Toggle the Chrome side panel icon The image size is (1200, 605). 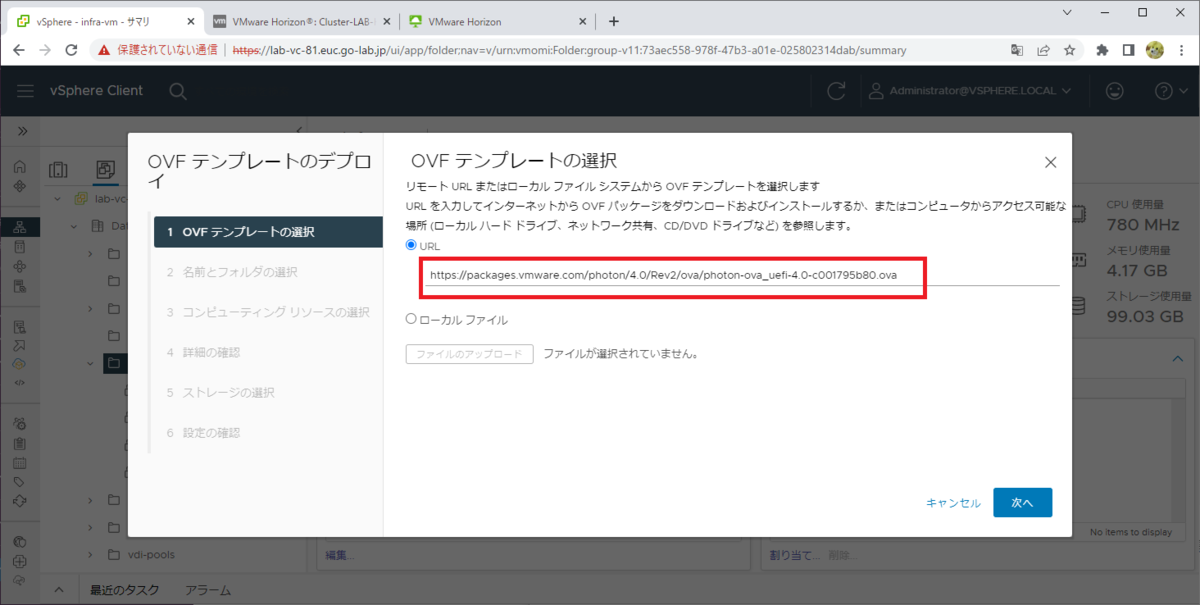click(x=1128, y=50)
